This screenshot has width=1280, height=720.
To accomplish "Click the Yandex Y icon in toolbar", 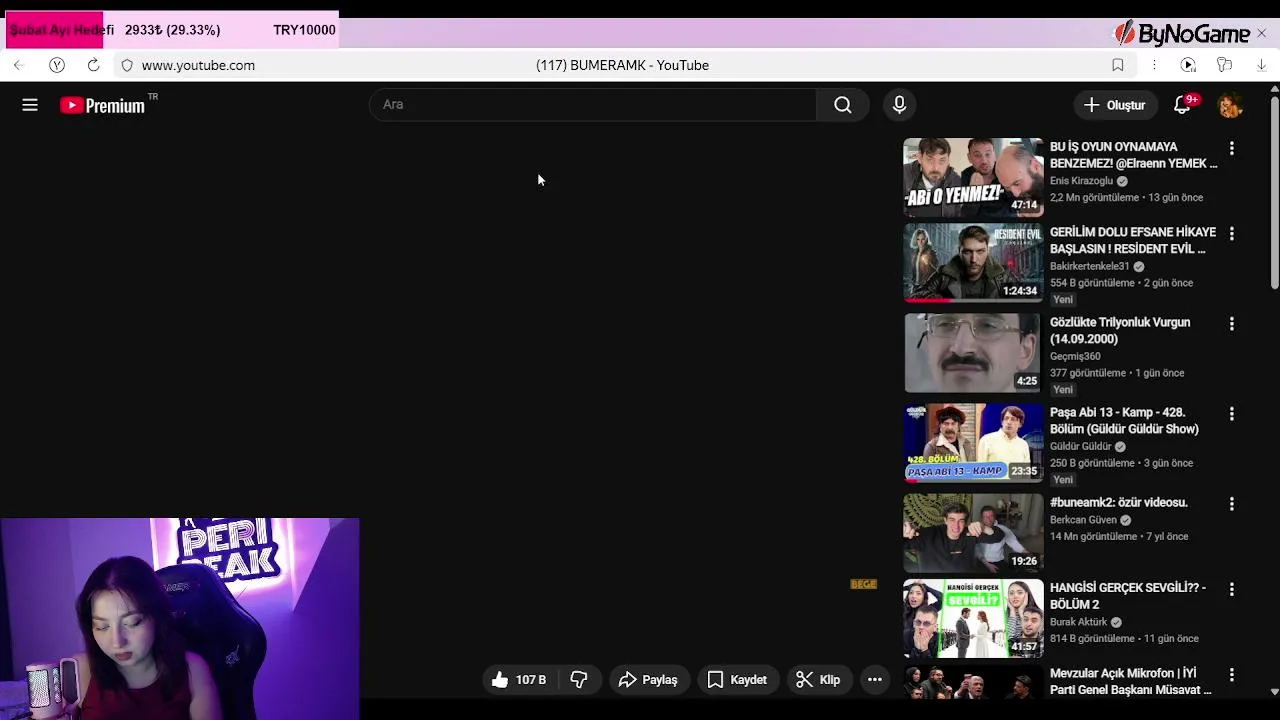I will pyautogui.click(x=57, y=65).
